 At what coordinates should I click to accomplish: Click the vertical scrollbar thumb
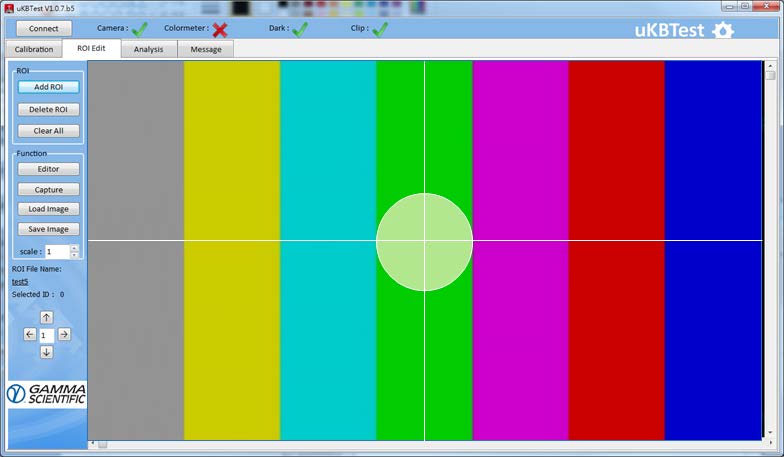(770, 76)
